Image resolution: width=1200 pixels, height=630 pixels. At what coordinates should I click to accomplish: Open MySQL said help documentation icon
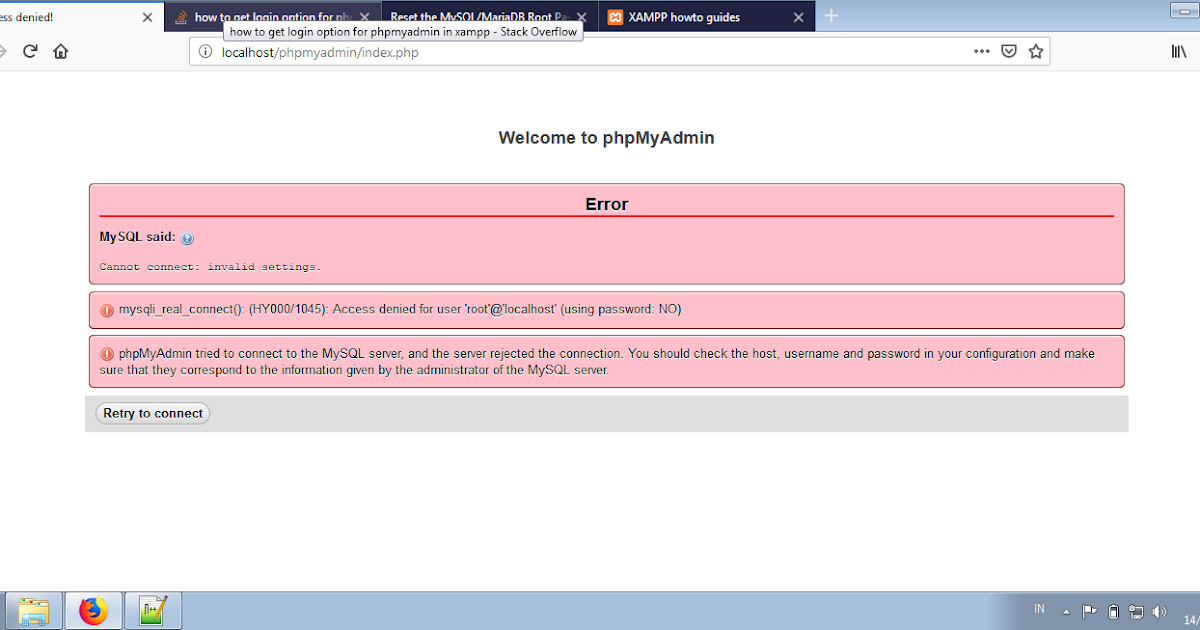click(188, 238)
